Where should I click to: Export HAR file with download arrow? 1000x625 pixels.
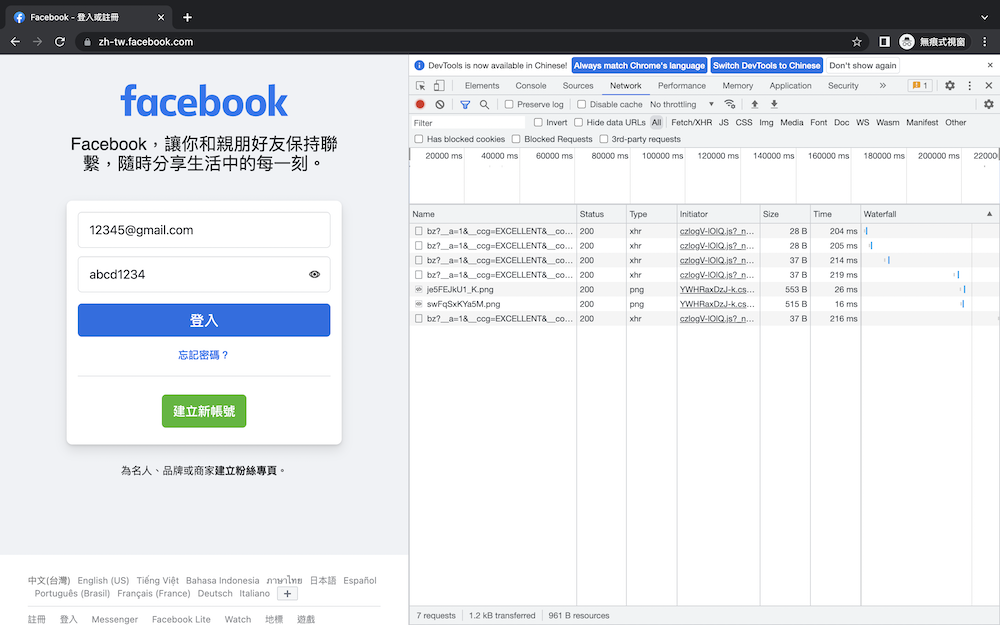(774, 104)
